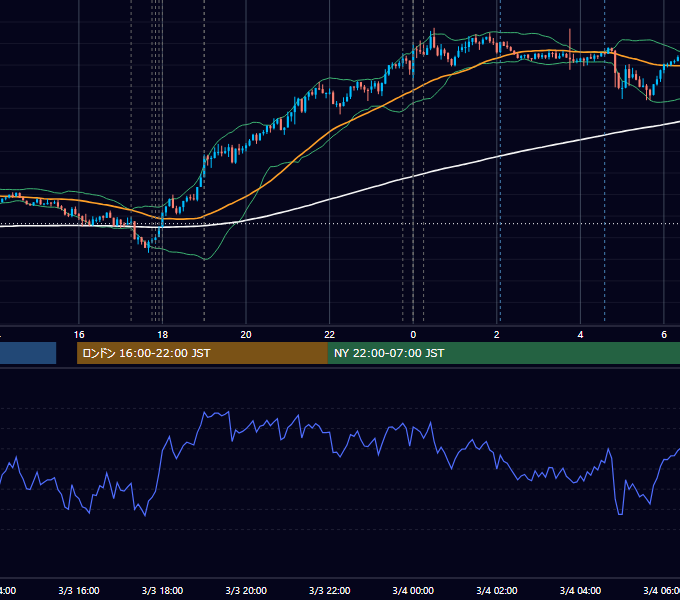
Task: Click the hour label 6 on chart axis
Action: tap(664, 335)
